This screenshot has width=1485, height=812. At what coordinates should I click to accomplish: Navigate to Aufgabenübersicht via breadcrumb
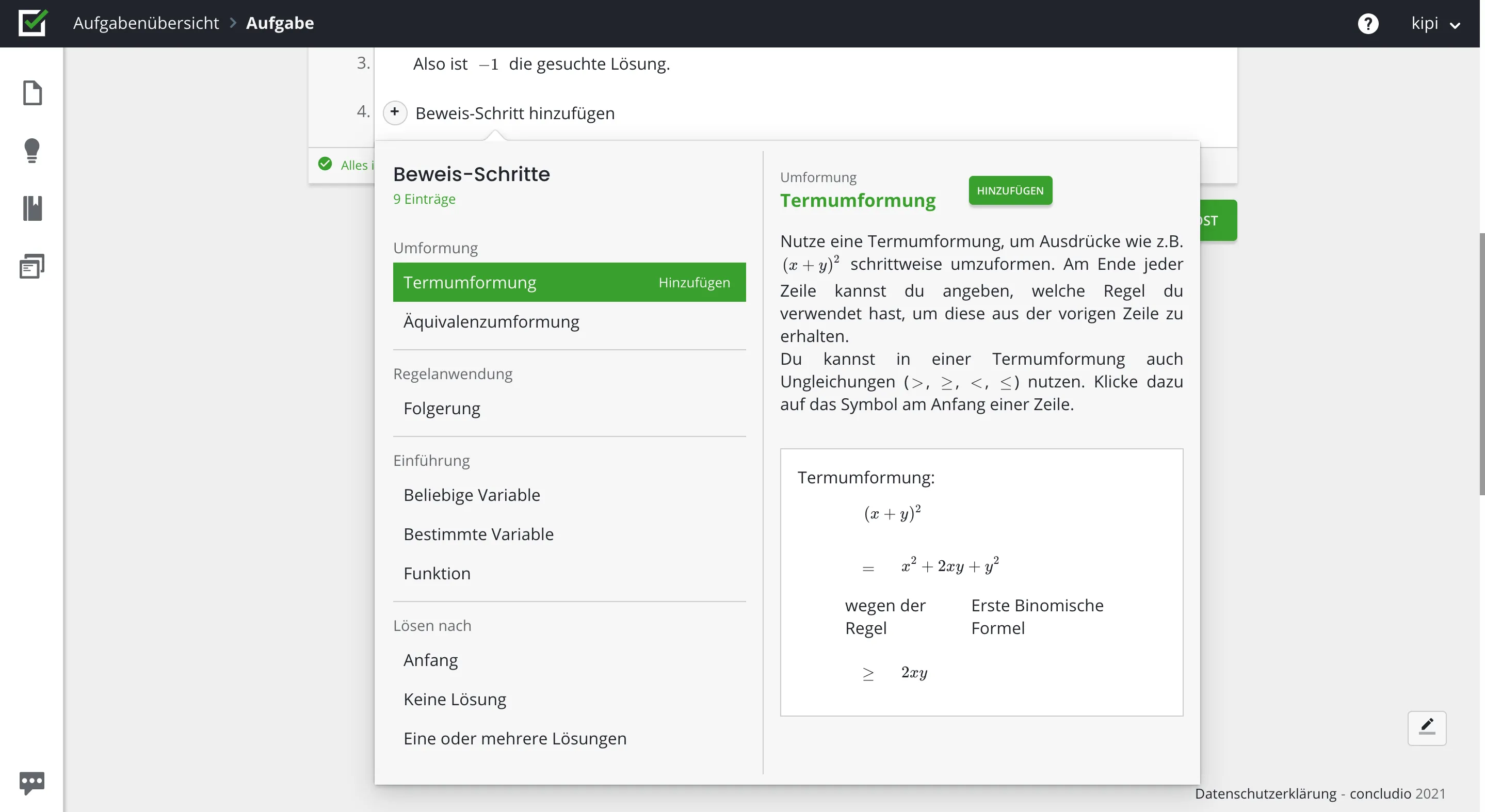coord(146,23)
